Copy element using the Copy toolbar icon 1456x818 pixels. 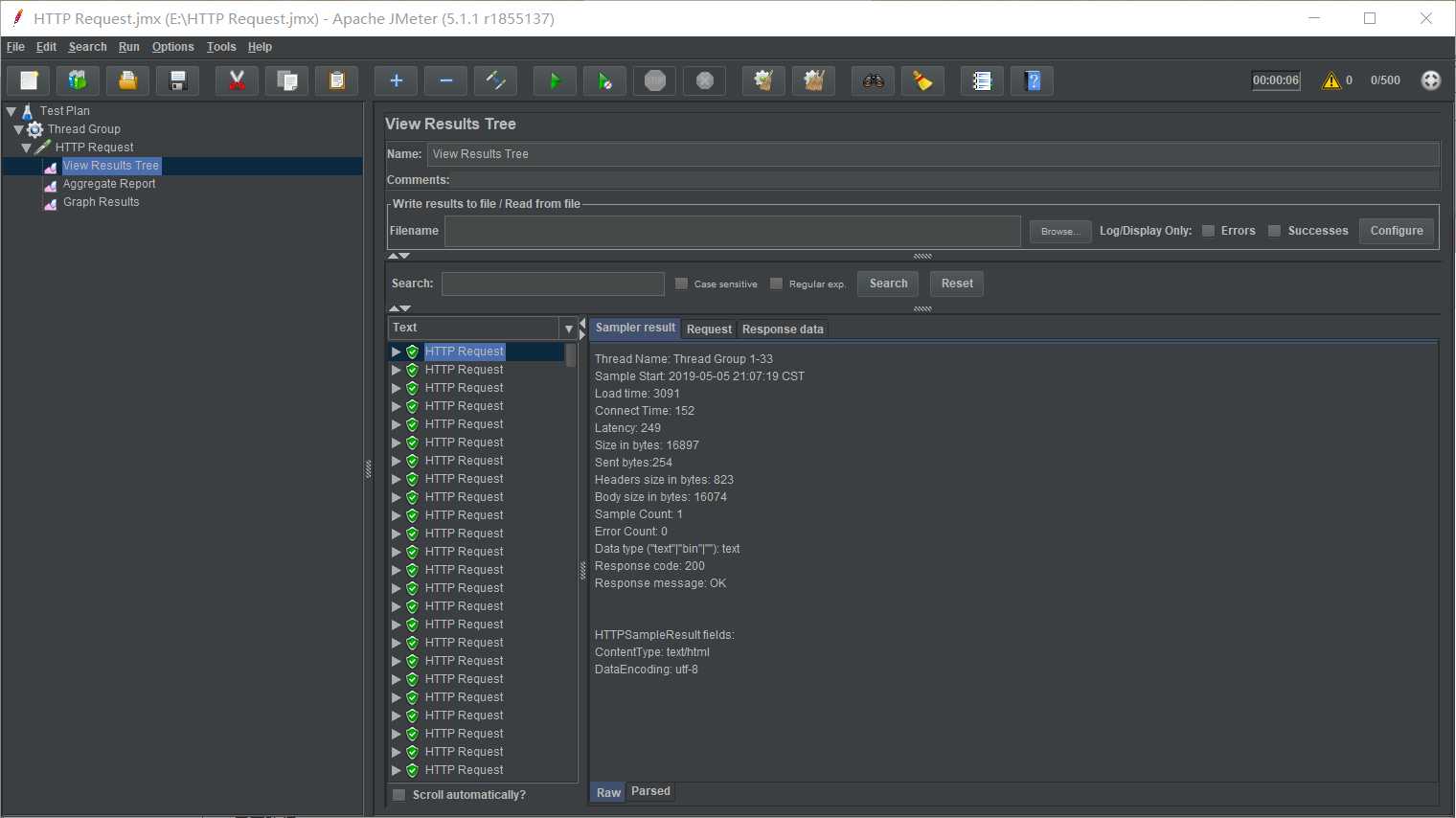[x=287, y=80]
